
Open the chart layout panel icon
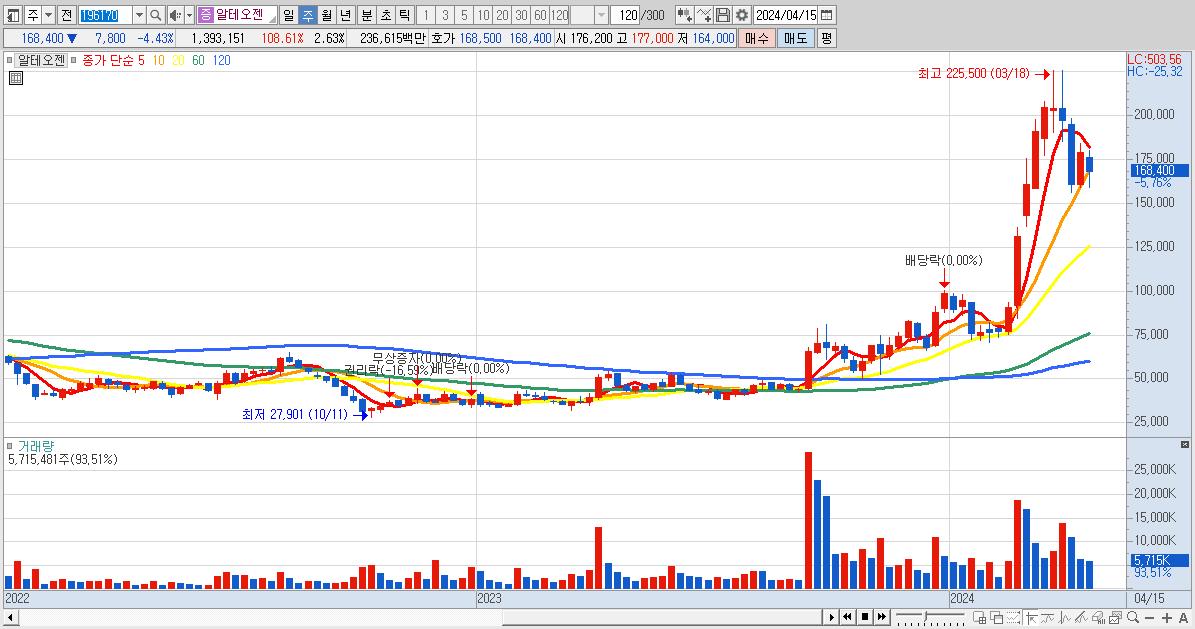[13, 14]
